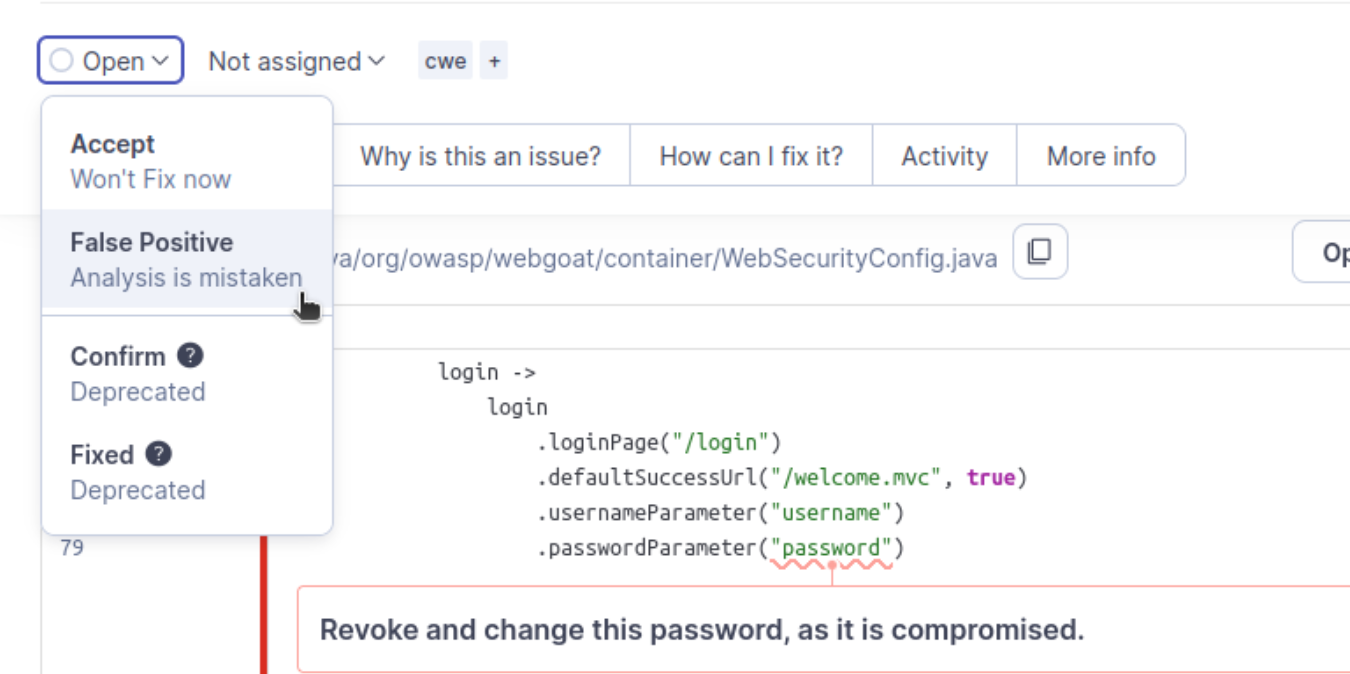Choose Accept – Won't Fix now
Viewport: 1350px width, 674px height.
coord(187,161)
